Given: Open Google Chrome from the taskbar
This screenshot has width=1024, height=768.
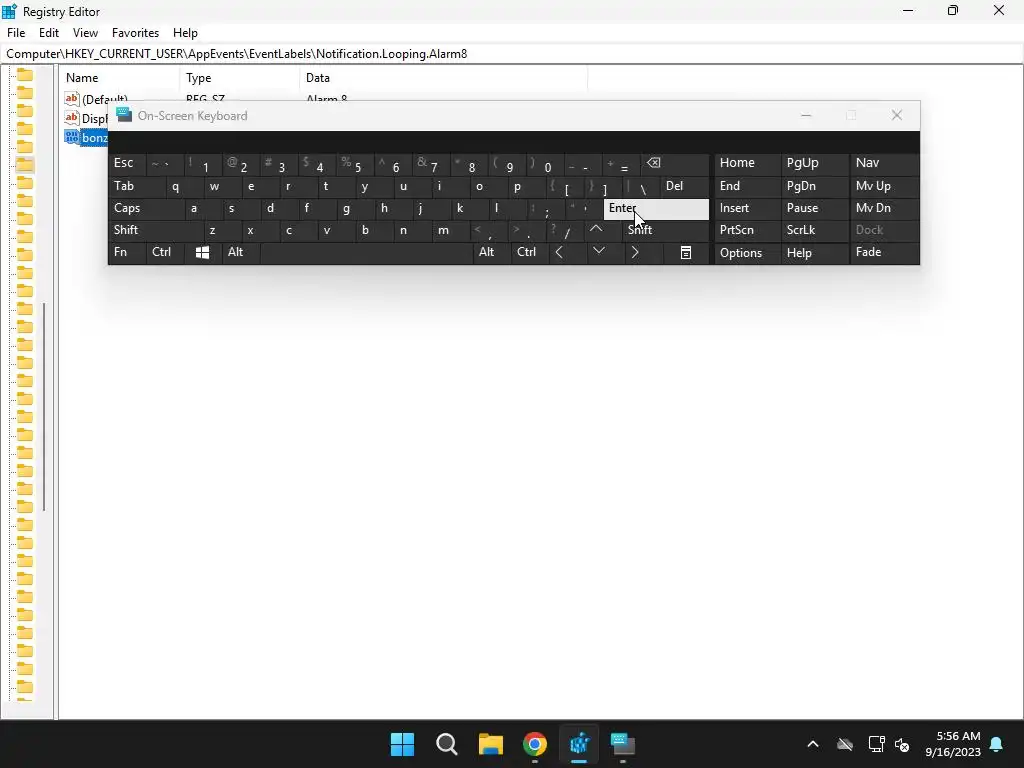Looking at the screenshot, I should pos(535,744).
